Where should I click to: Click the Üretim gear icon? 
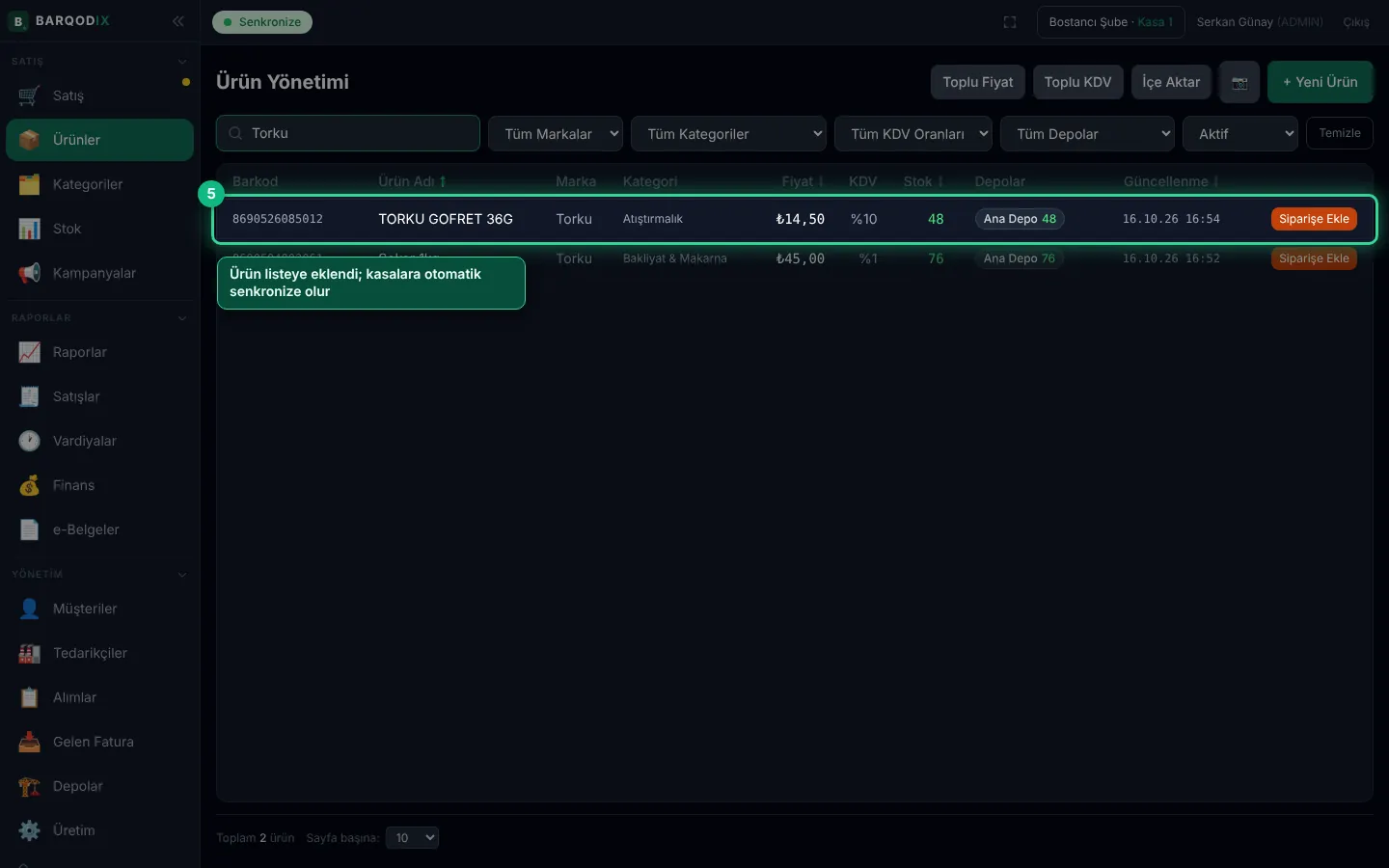[30, 830]
